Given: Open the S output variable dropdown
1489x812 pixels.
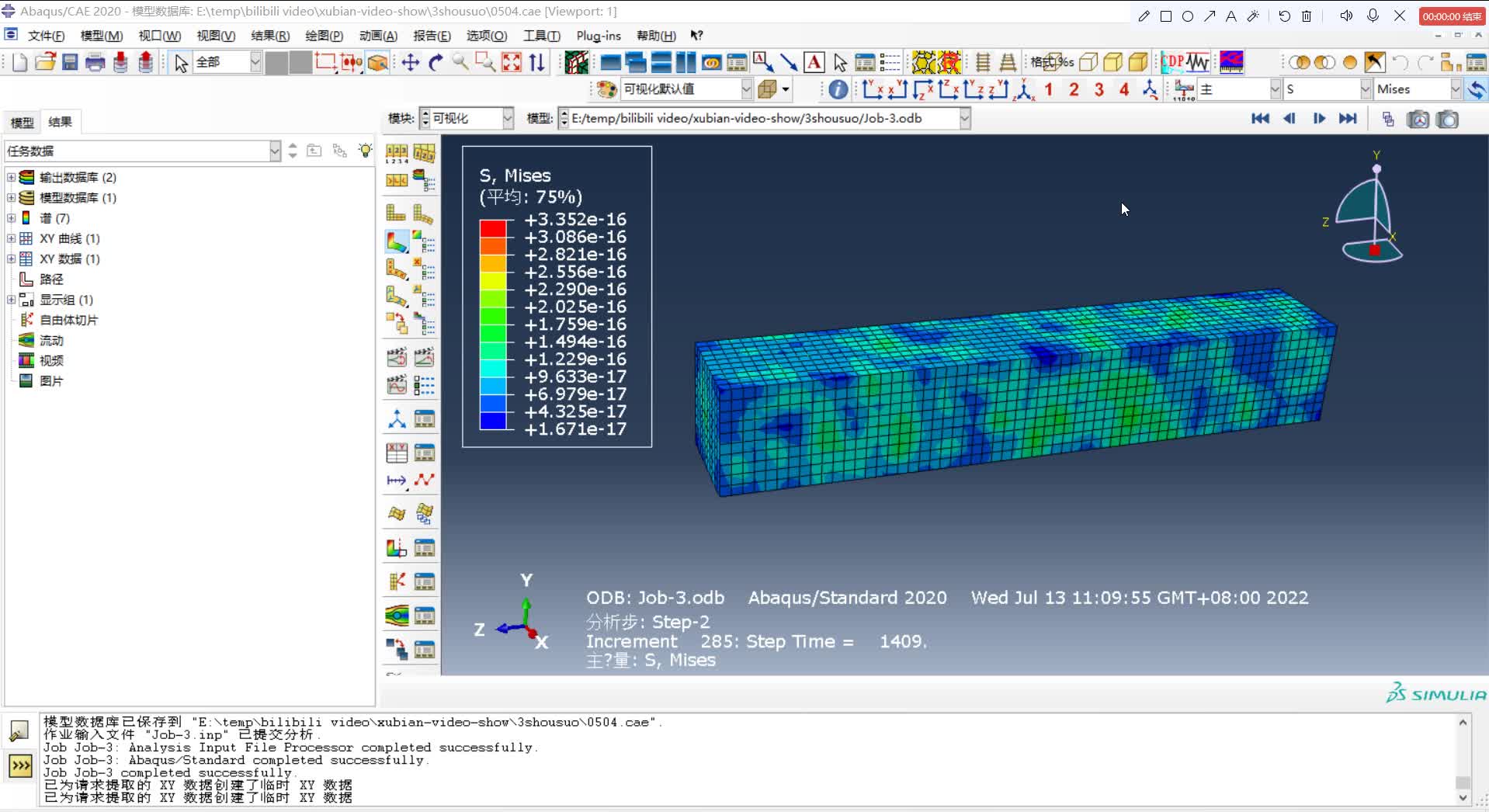Looking at the screenshot, I should [1365, 89].
